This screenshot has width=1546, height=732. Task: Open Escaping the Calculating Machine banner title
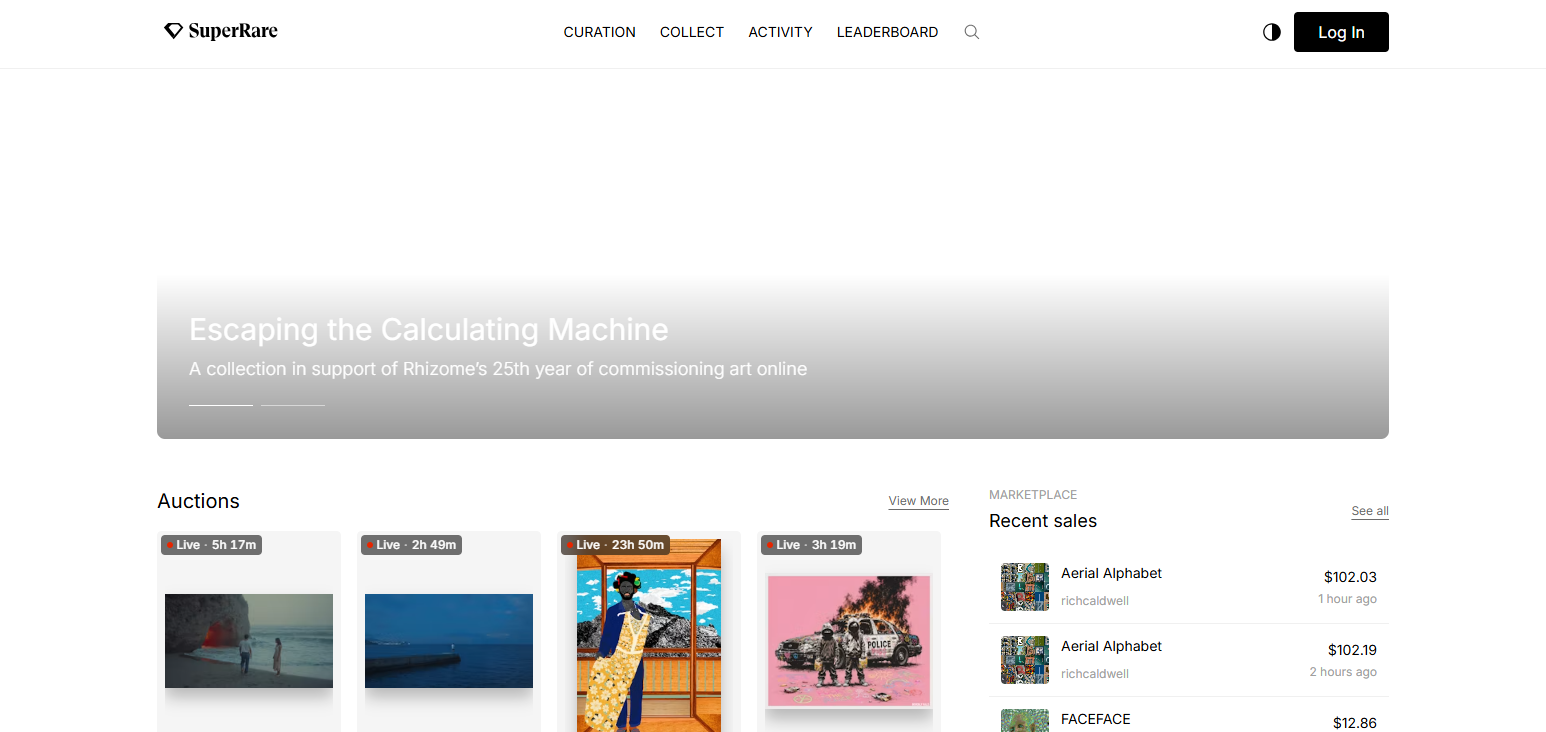click(x=429, y=329)
